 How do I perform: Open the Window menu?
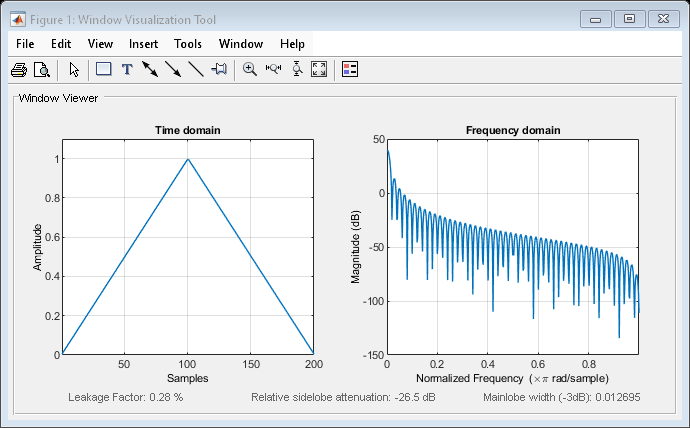(241, 44)
